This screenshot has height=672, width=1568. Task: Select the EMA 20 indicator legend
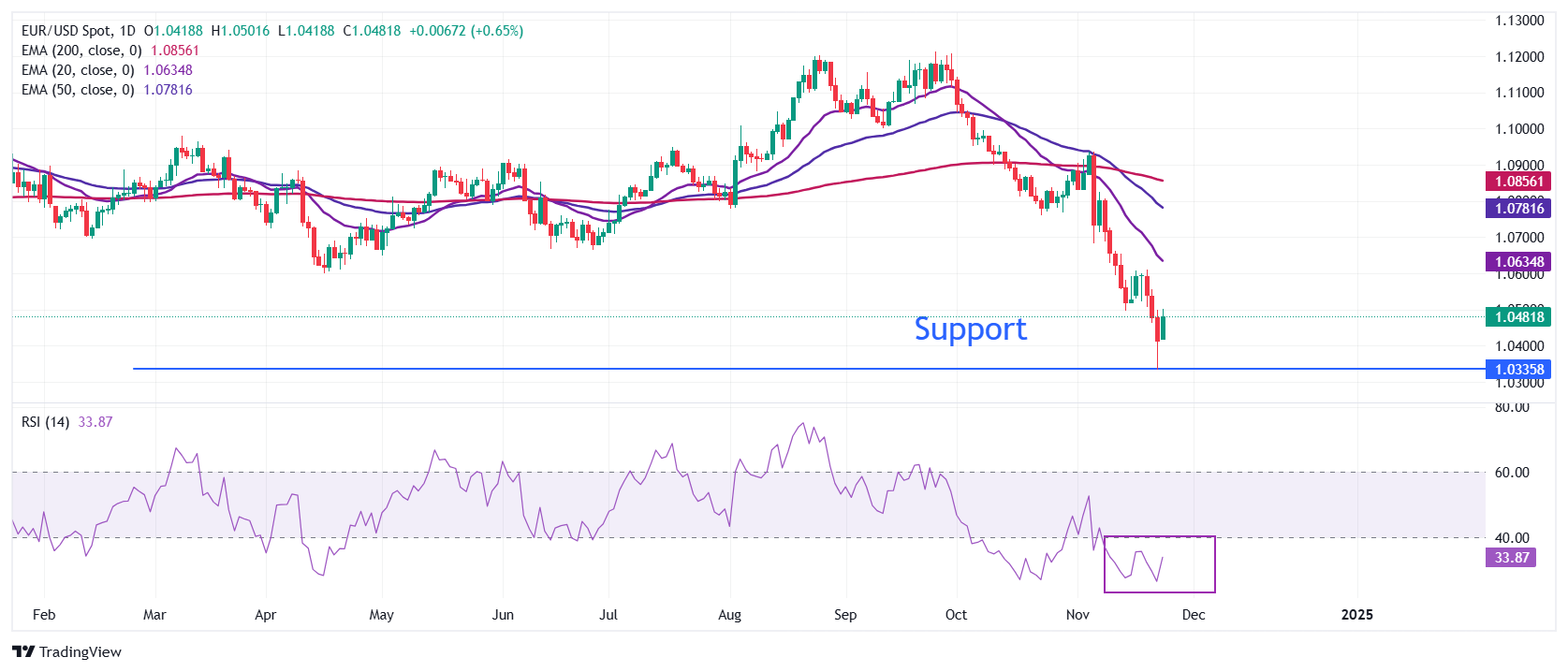point(78,70)
